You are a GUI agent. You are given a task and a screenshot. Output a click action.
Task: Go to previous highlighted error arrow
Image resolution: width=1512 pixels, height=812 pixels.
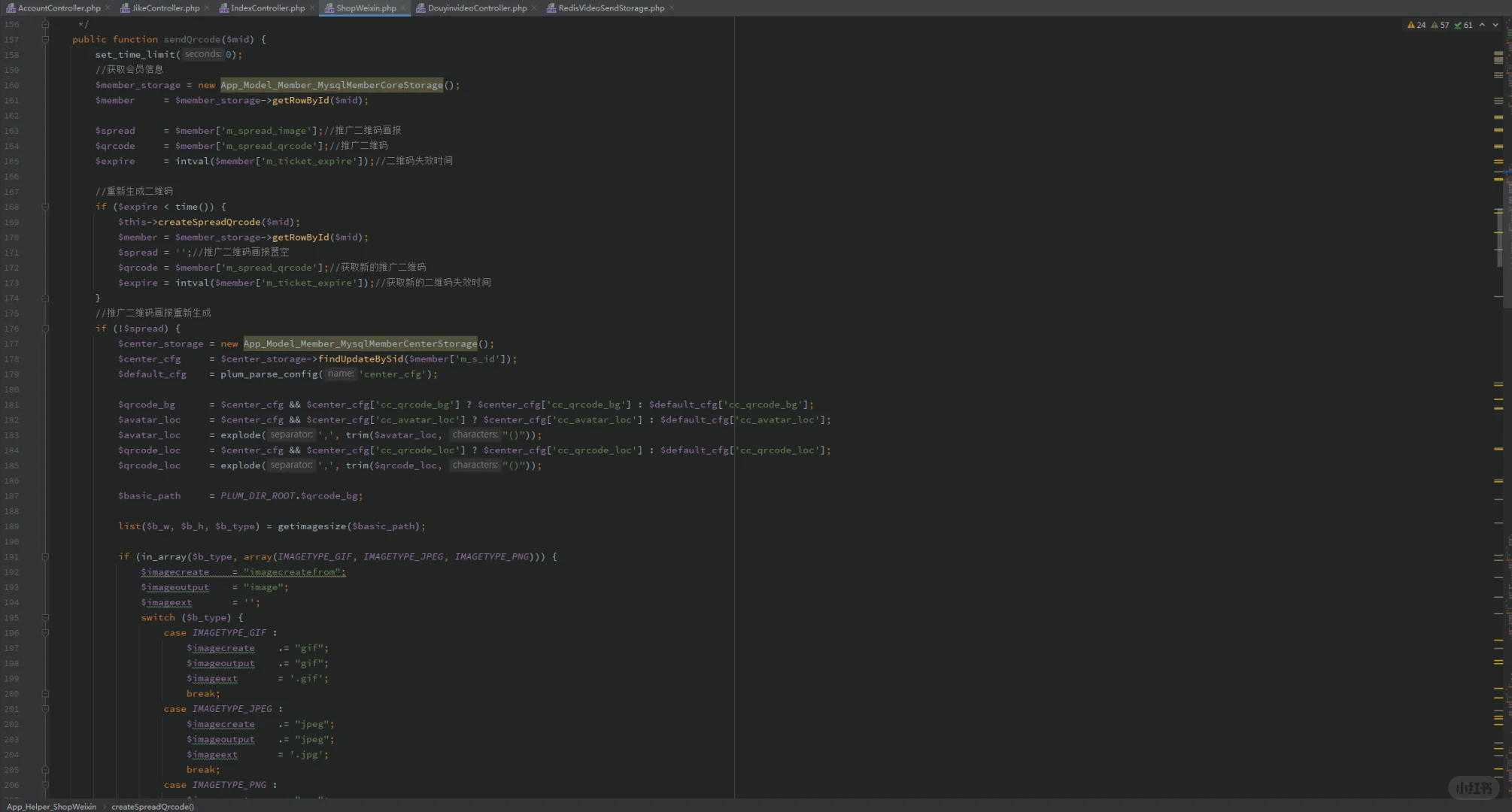(1482, 25)
